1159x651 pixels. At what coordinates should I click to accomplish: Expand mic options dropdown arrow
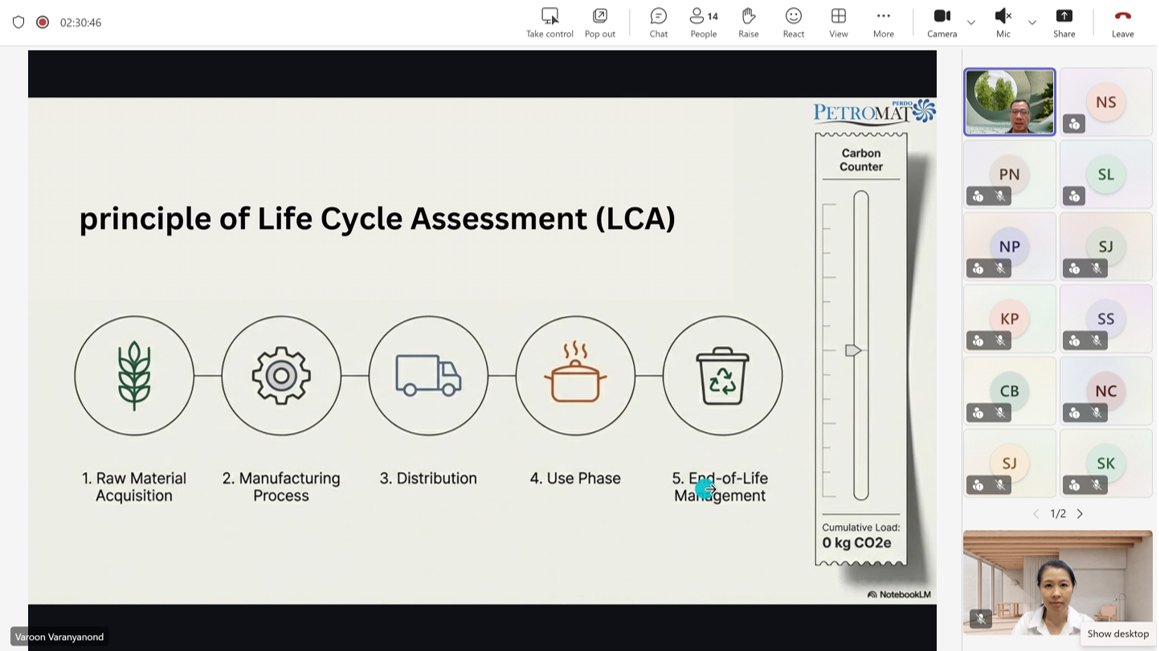tap(1032, 22)
